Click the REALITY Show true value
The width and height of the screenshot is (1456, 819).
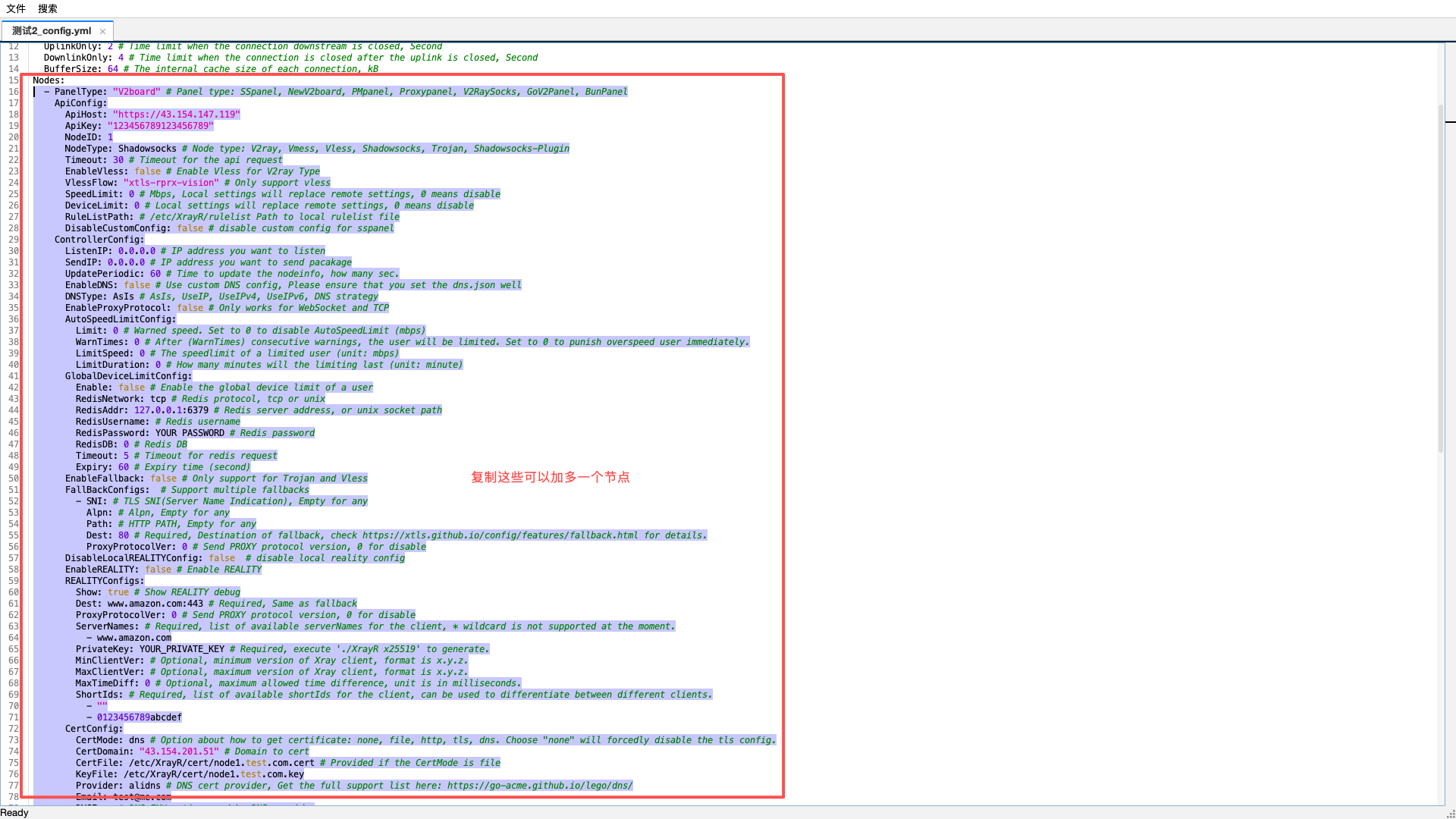pos(118,592)
